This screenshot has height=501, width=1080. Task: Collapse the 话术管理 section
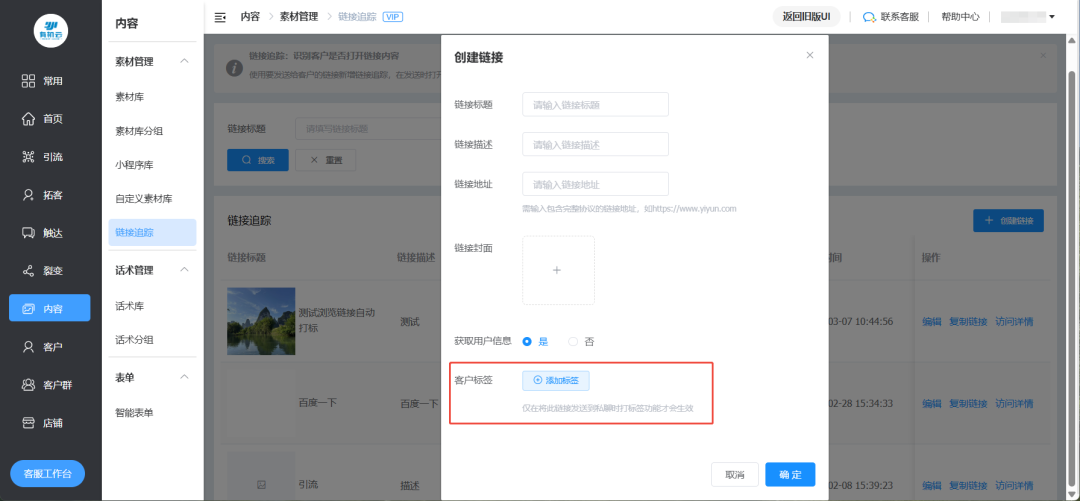(184, 269)
